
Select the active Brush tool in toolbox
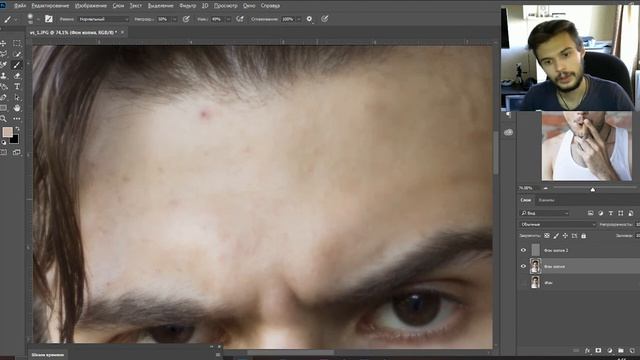point(17,65)
